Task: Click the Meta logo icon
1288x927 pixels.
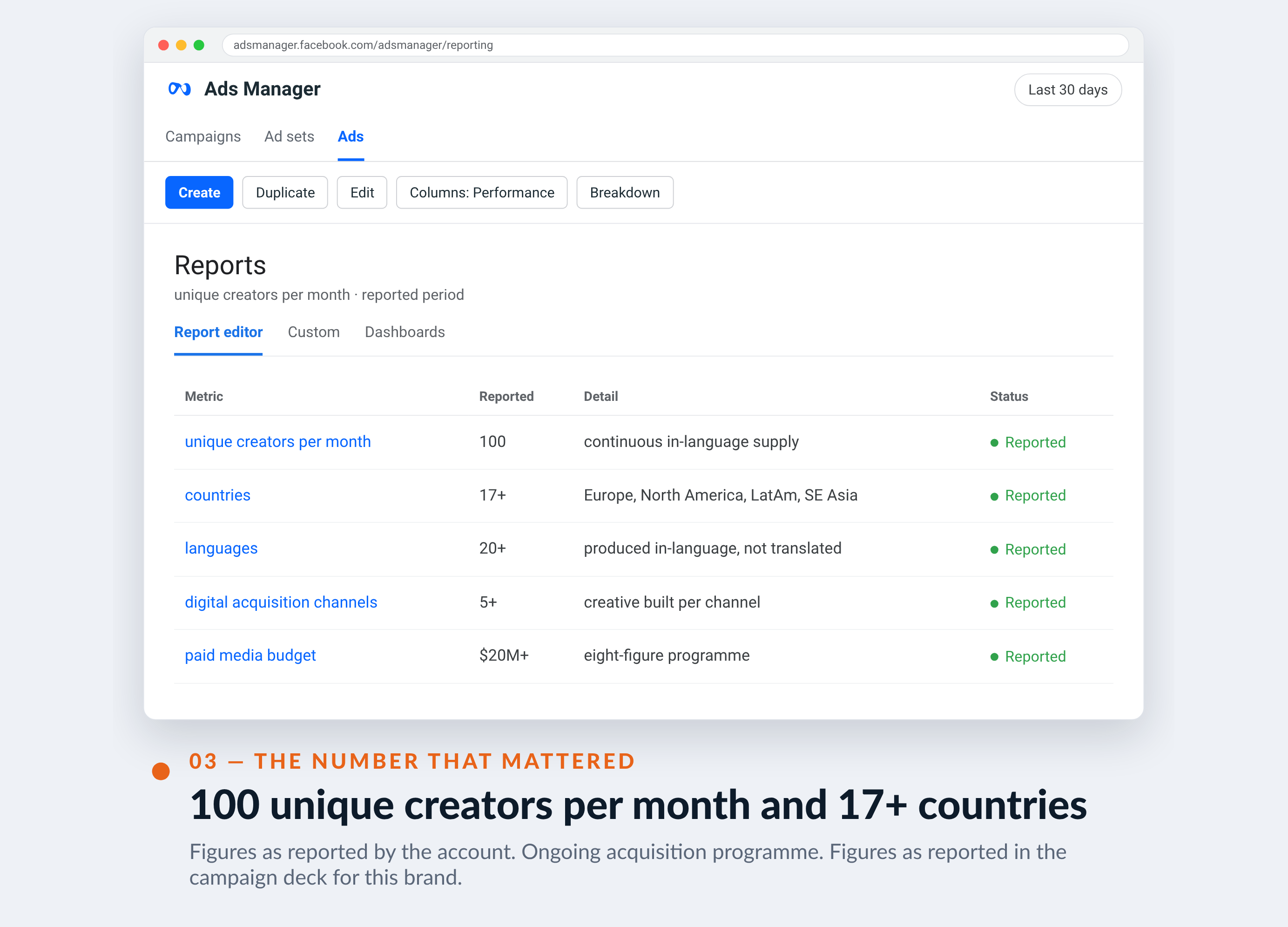Action: 180,89
